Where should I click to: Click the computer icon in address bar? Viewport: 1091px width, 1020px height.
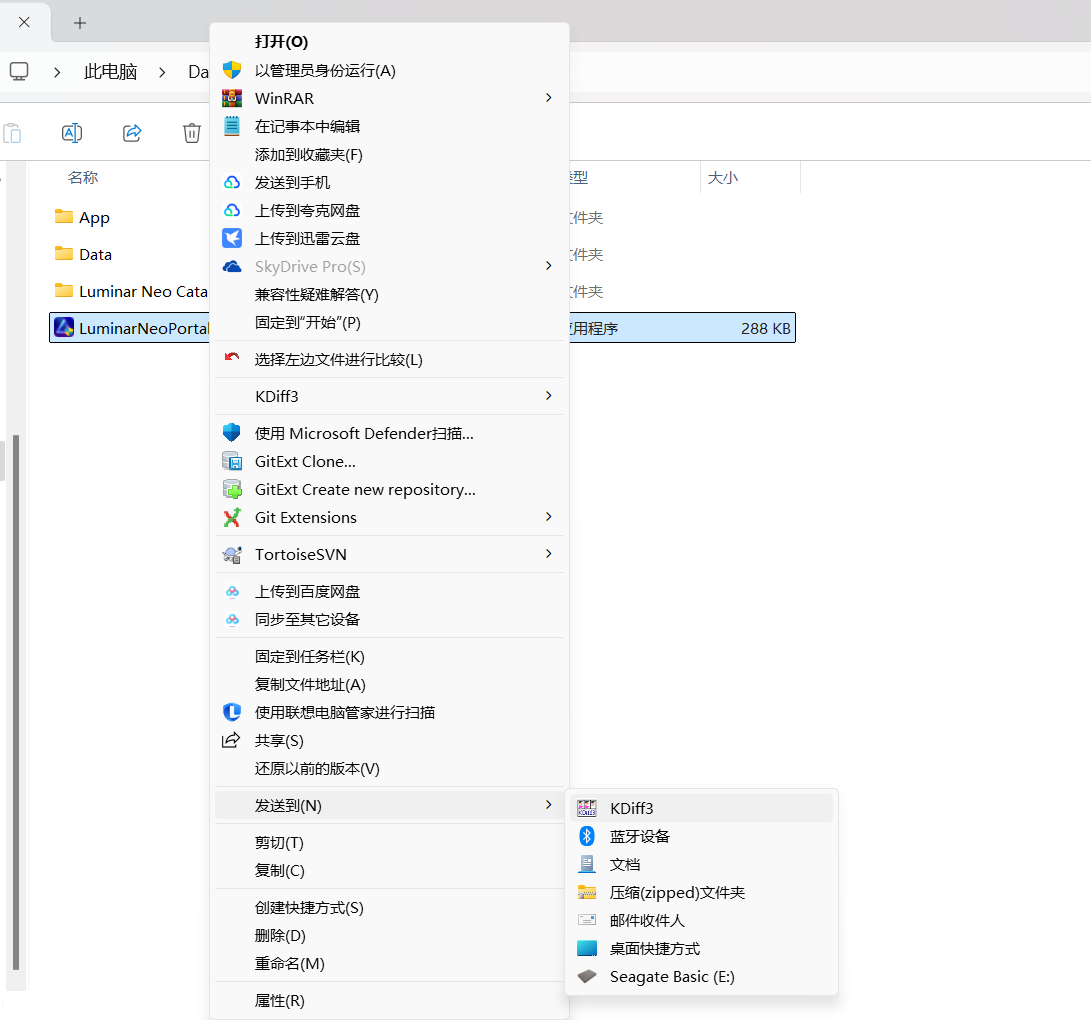[19, 71]
